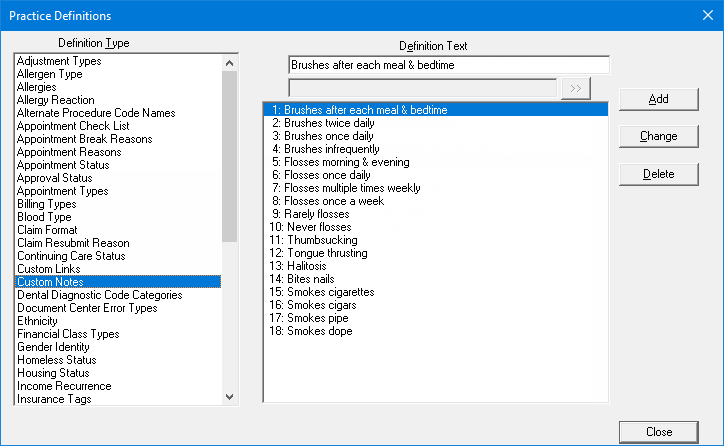This screenshot has height=446, width=724.
Task: Select '9: Rarely flosses' note
Action: click(310, 214)
